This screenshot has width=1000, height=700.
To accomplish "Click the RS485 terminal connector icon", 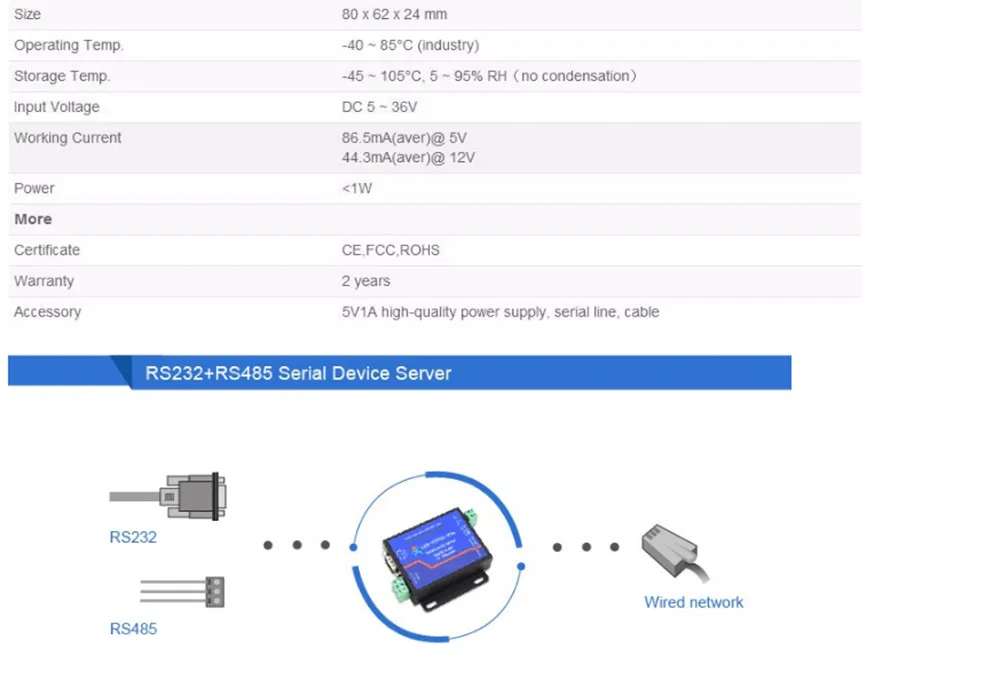I will point(182,592).
